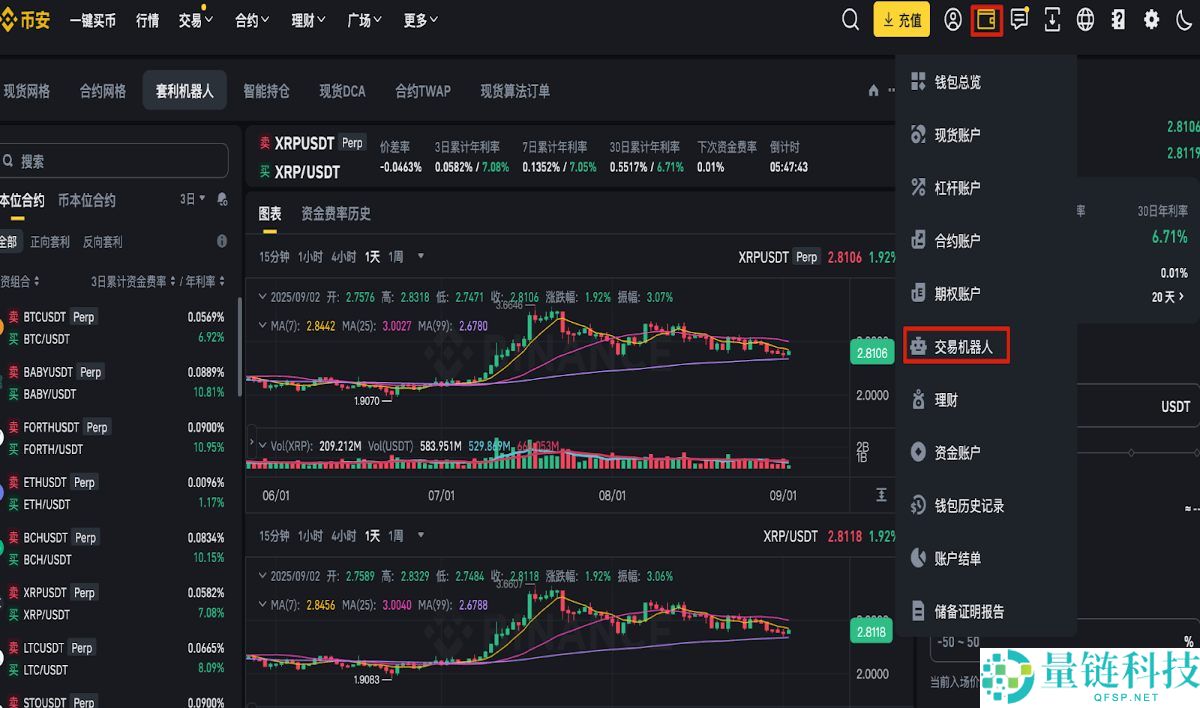Open the chat messages icon with notification dot
The height and width of the screenshot is (708, 1200).
(x=1018, y=19)
